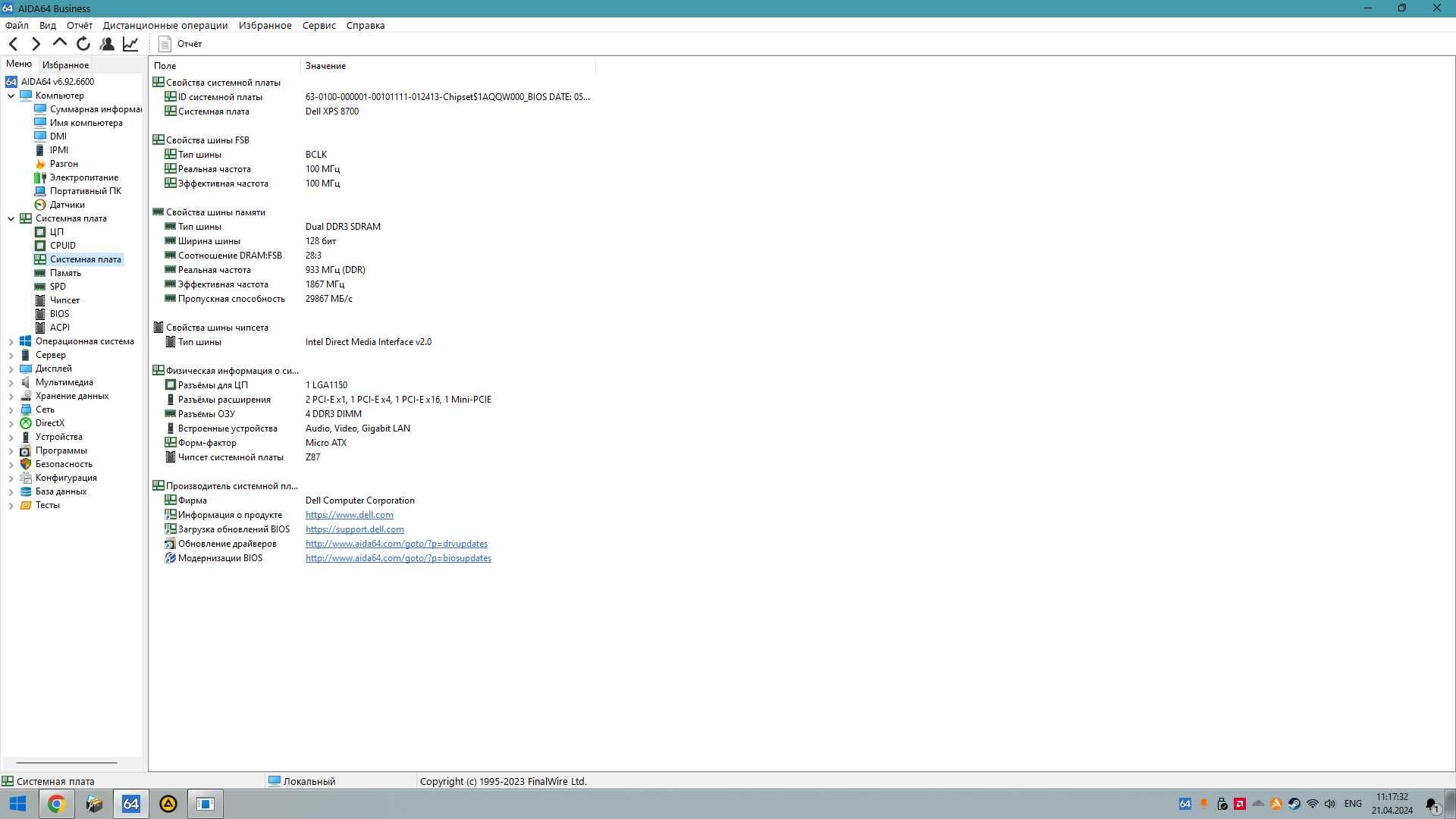Viewport: 1456px width, 819px height.
Task: Expand the Мультимедиа tree node
Action: point(11,382)
